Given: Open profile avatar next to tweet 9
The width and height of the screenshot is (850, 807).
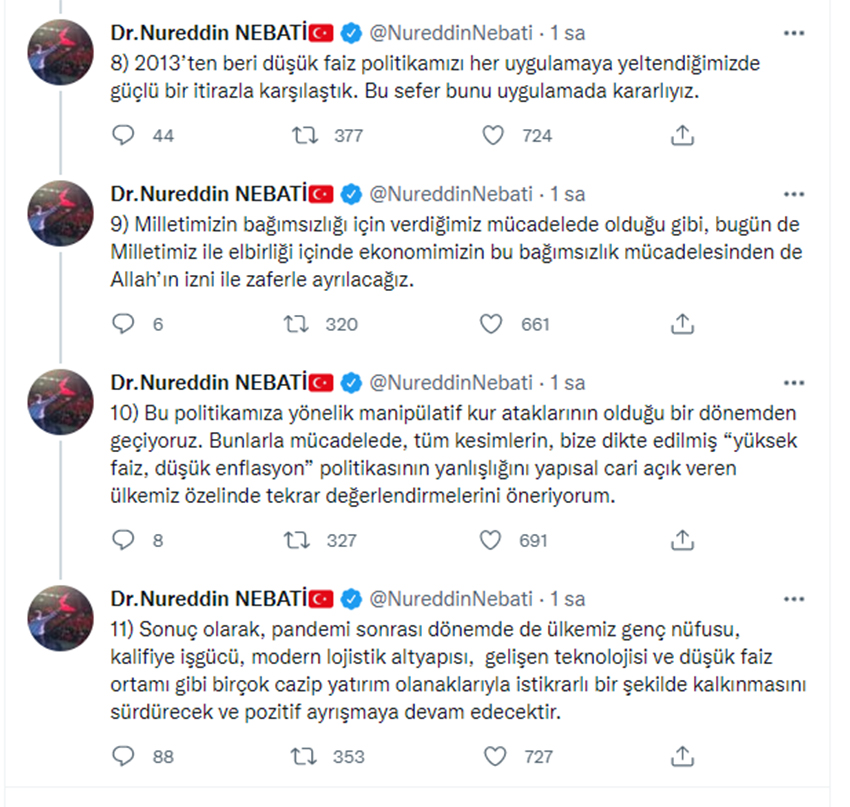Looking at the screenshot, I should tap(60, 213).
